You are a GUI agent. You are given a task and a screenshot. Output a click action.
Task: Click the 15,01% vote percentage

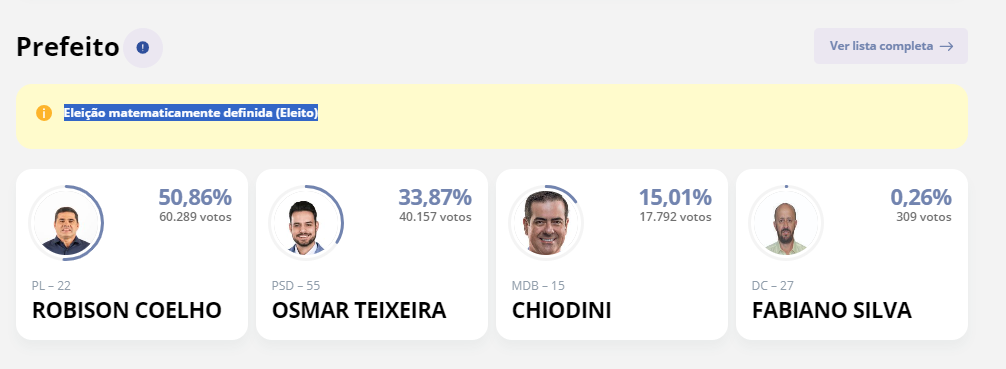(x=675, y=197)
